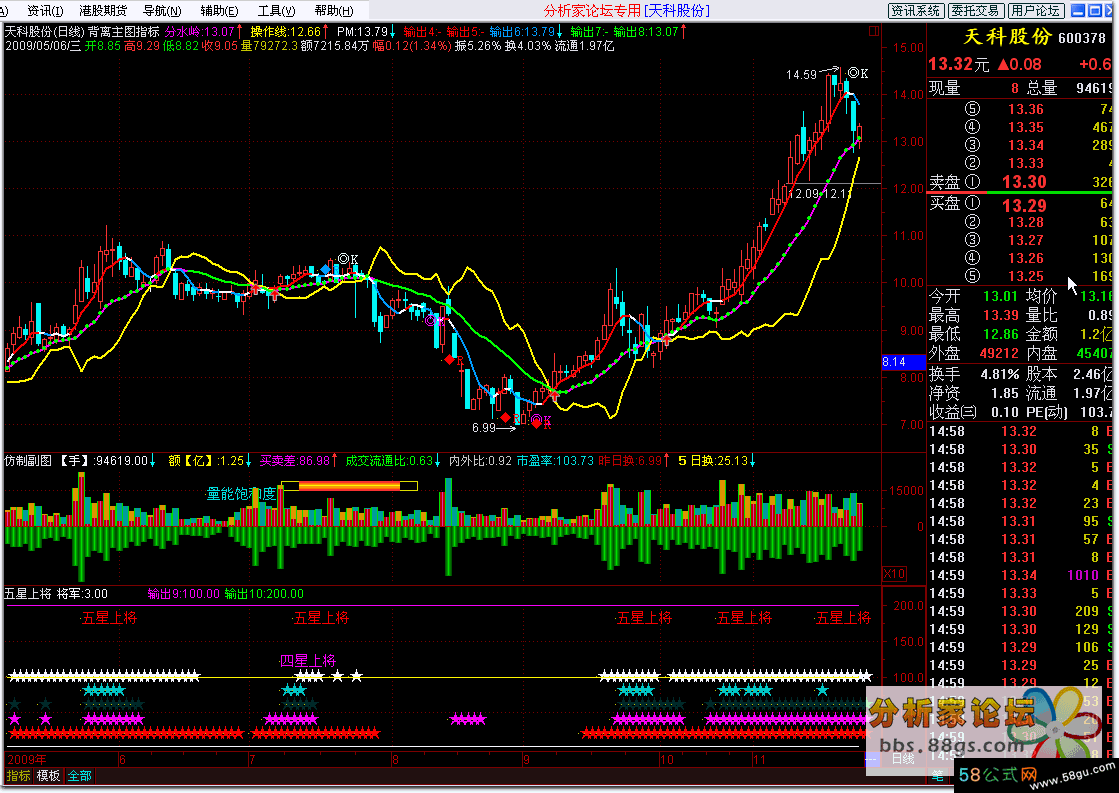Select the 卖盘 ① price 13.30

click(x=1024, y=182)
